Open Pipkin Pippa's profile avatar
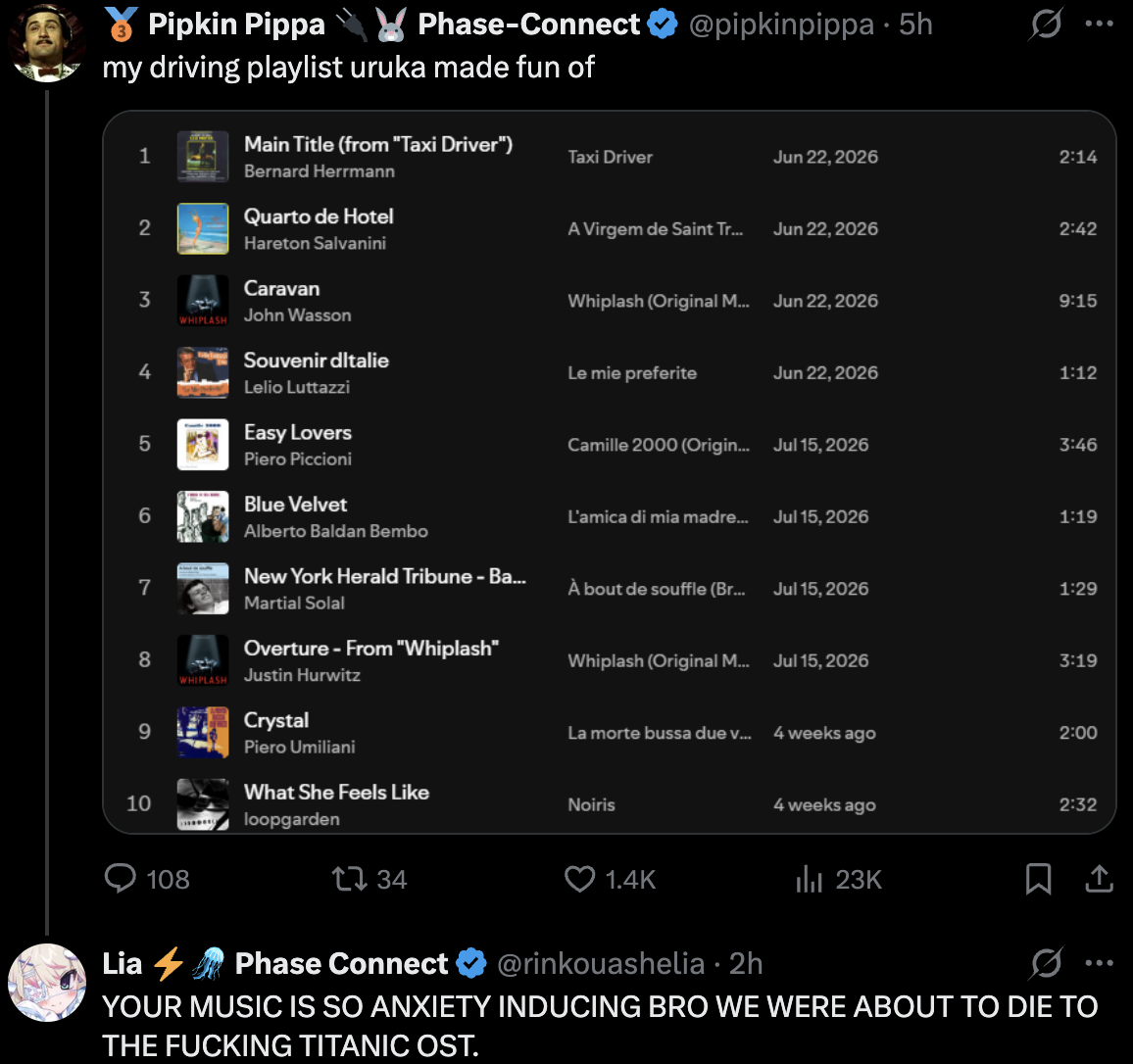Screen dimensions: 1133x1064 47,42
